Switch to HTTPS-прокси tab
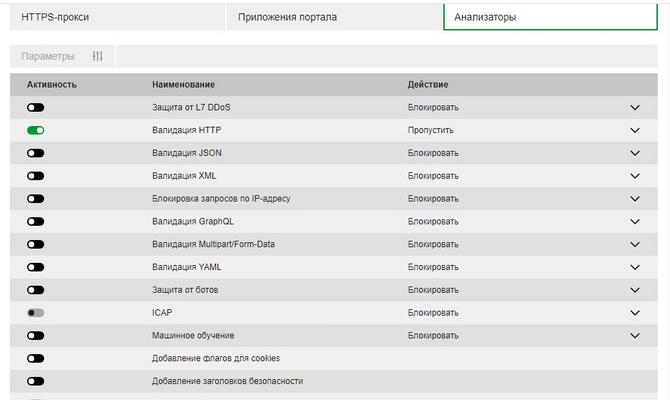670x400 pixels. tap(55, 17)
